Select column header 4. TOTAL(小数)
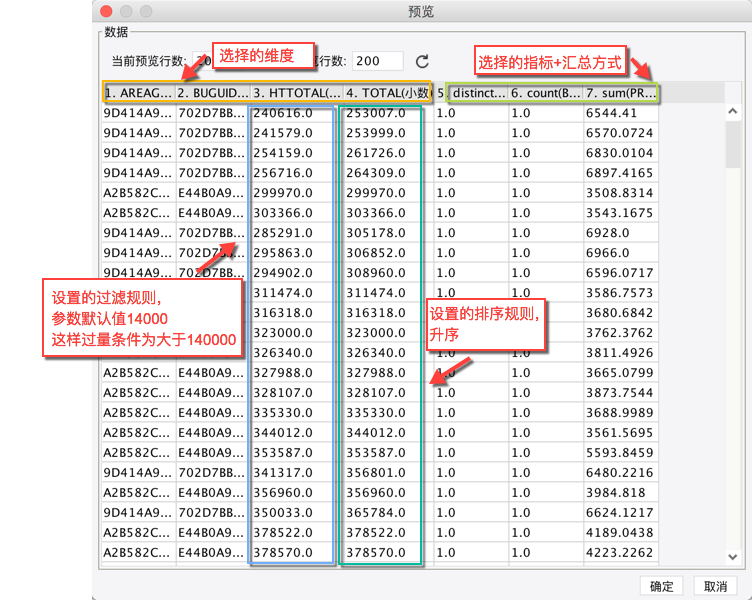The image size is (752, 600). pyautogui.click(x=388, y=93)
